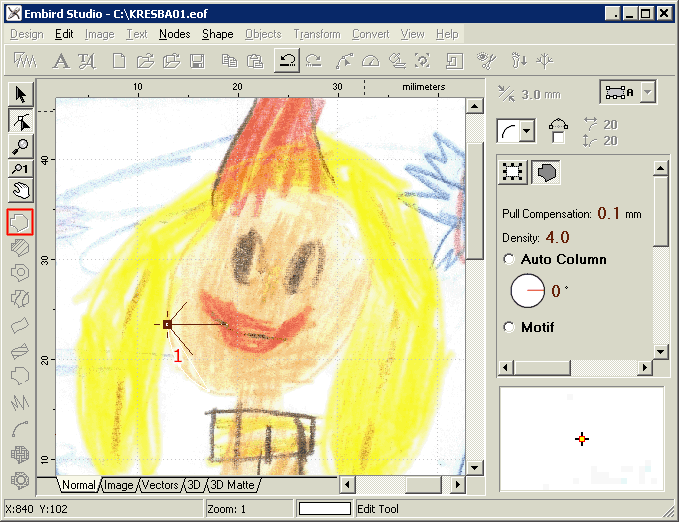The width and height of the screenshot is (679, 522).
Task: Open the Design menu
Action: 27,34
